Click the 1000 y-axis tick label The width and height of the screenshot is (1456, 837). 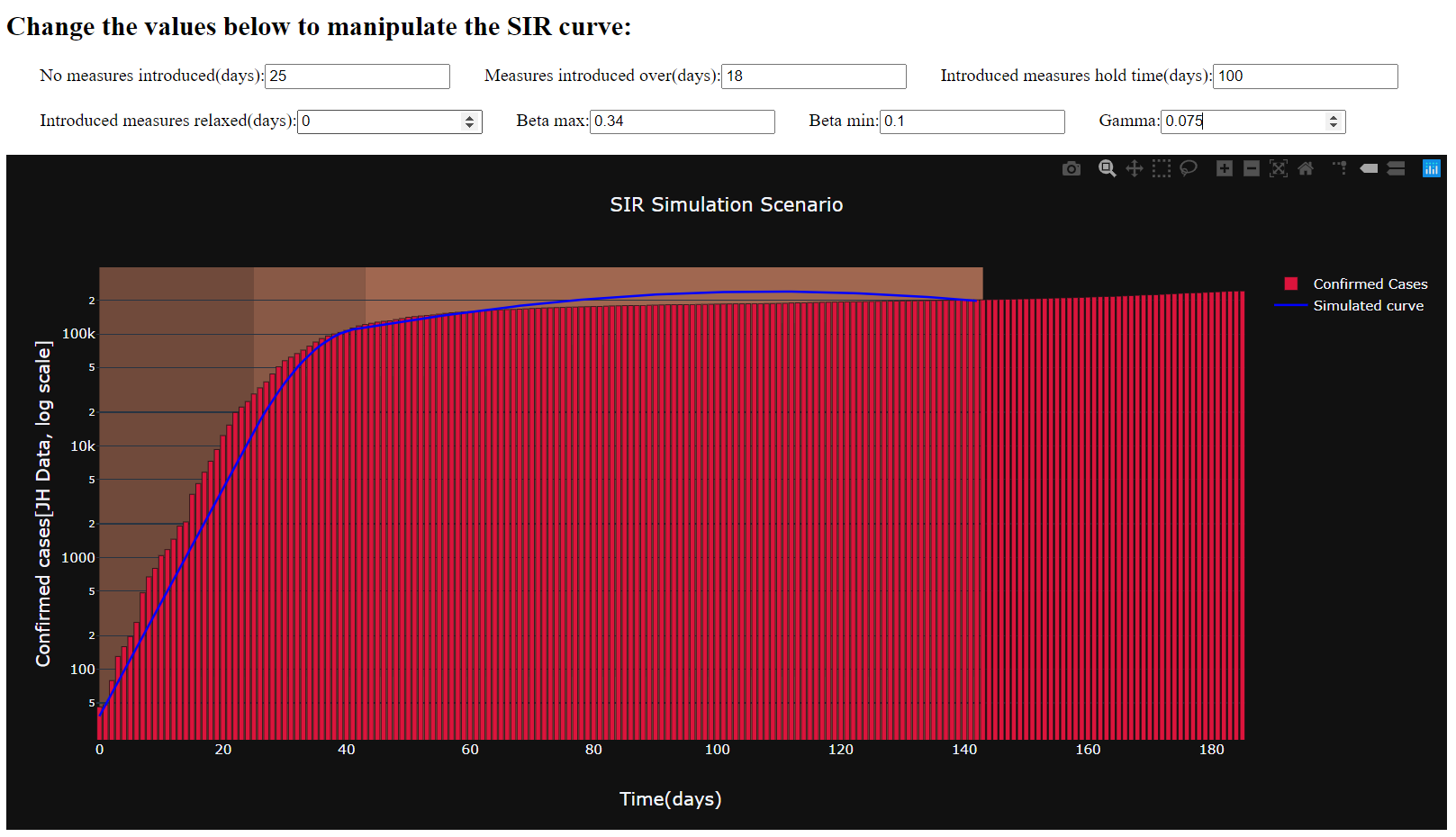(78, 558)
